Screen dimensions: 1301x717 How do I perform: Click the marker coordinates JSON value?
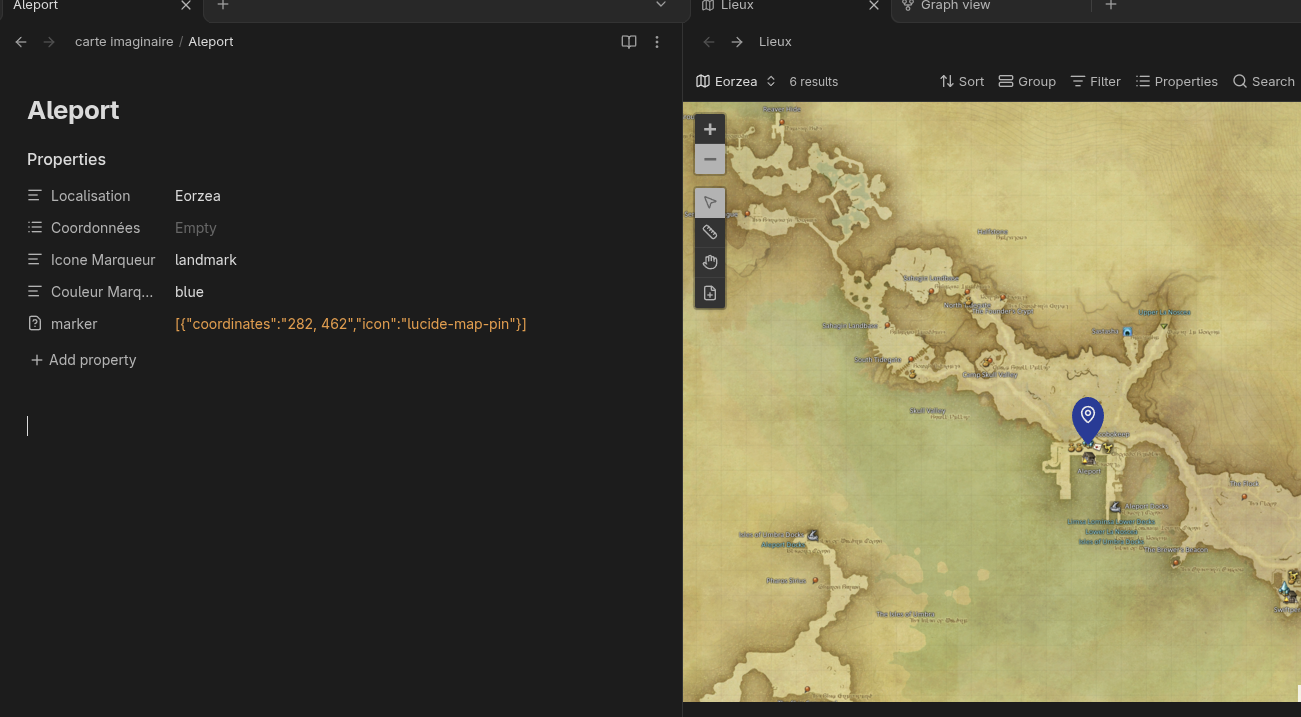(351, 324)
